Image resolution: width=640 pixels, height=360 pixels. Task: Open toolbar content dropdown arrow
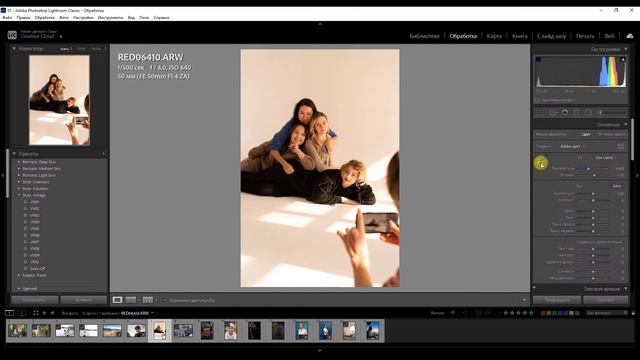(x=524, y=300)
